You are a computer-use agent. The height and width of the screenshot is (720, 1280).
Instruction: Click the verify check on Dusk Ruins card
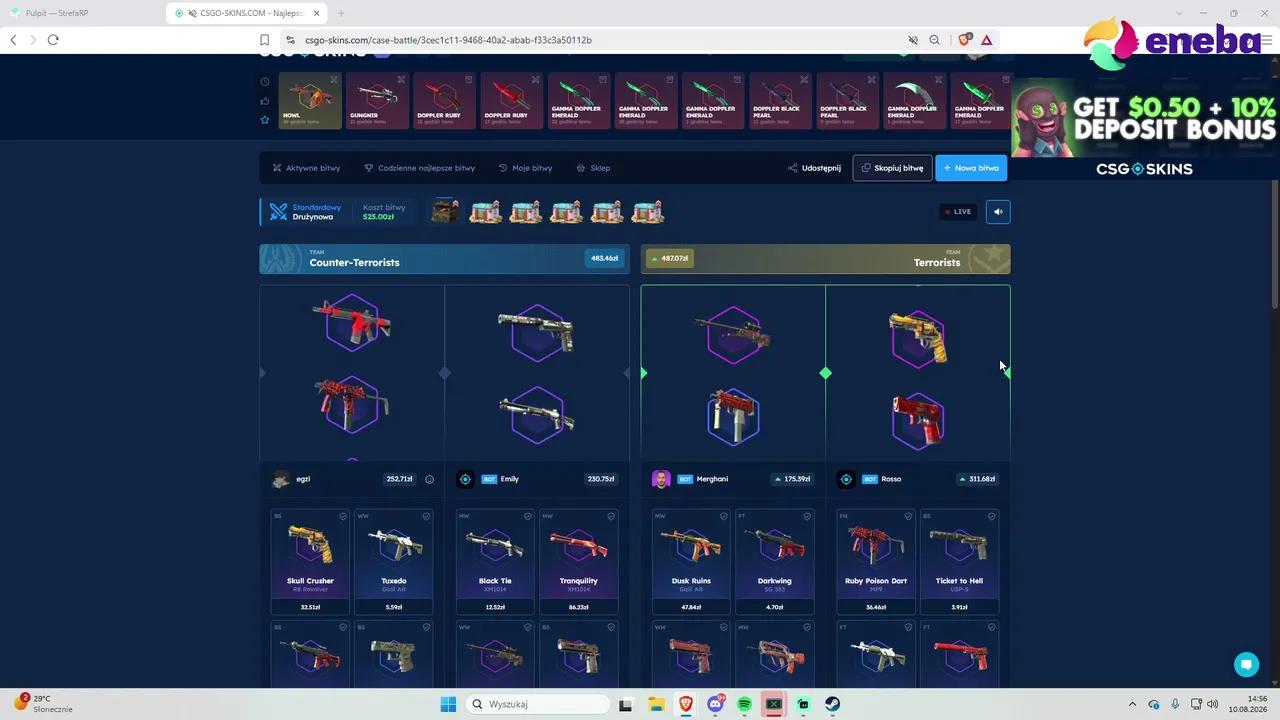click(x=724, y=517)
